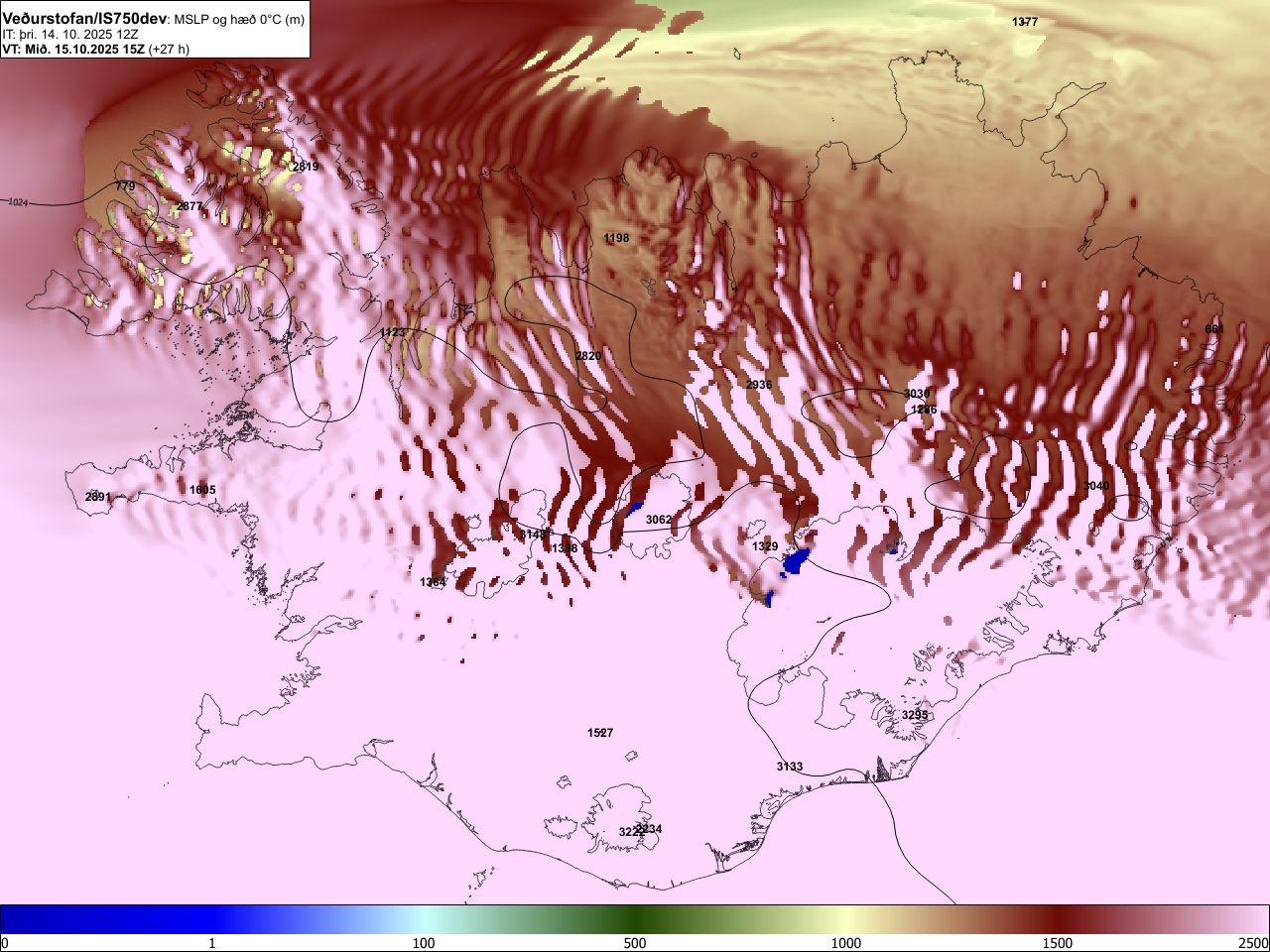Click the '1388' height label
The width and height of the screenshot is (1270, 952).
pos(565,548)
